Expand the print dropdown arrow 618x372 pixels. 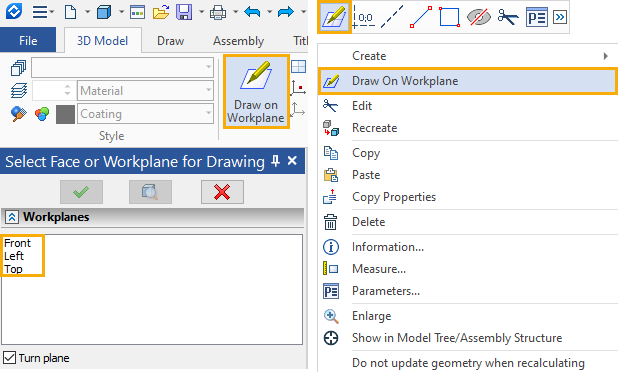[x=235, y=12]
